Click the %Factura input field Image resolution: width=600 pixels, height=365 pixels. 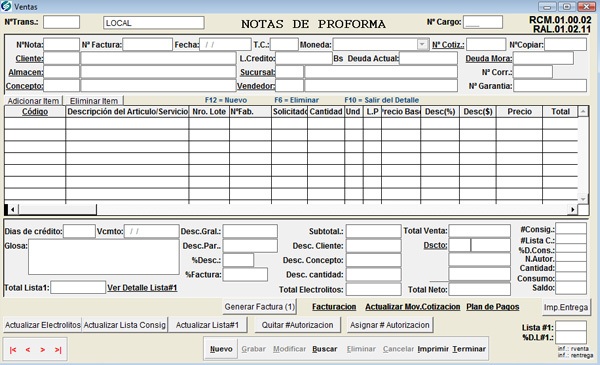tap(245, 274)
